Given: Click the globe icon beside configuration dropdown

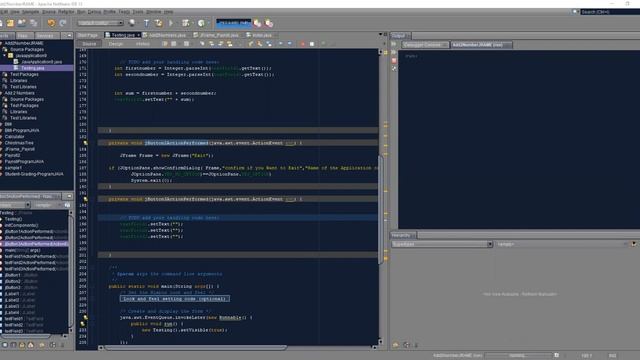Looking at the screenshot, I should 132,23.
